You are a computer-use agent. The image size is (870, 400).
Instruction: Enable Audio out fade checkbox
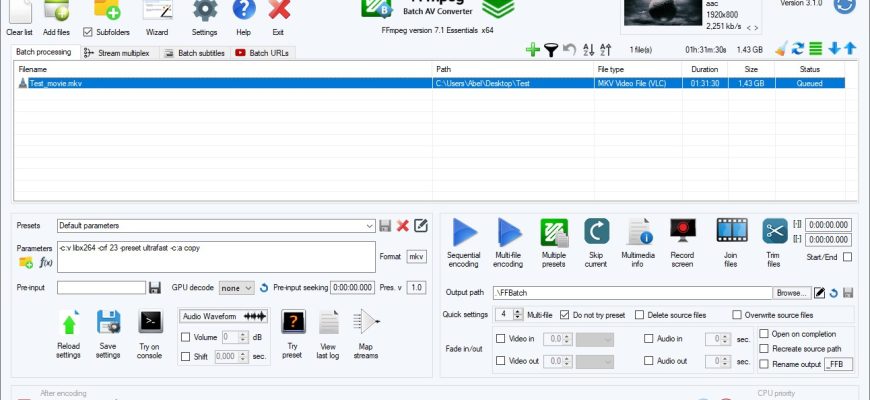[649, 361]
